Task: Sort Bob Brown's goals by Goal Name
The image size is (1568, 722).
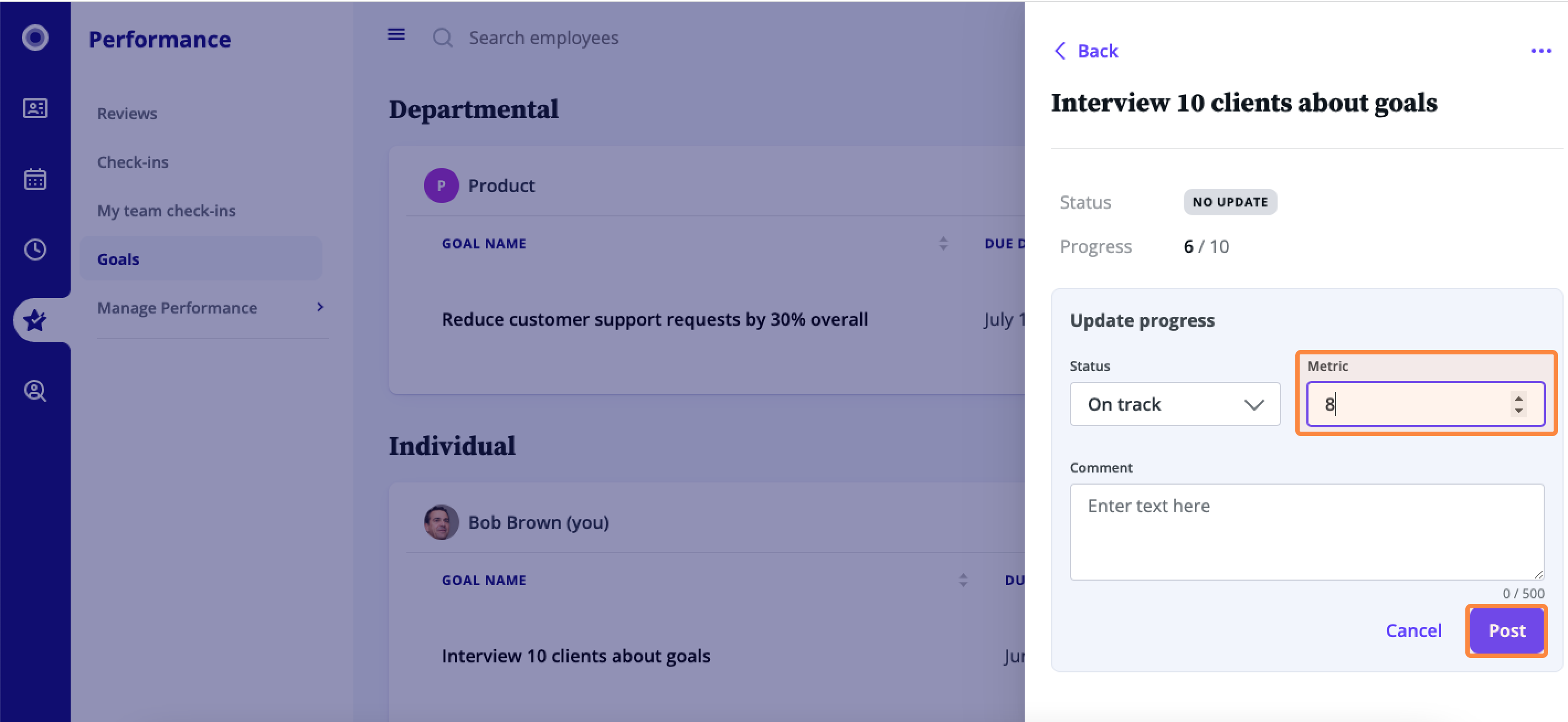Action: click(x=963, y=580)
